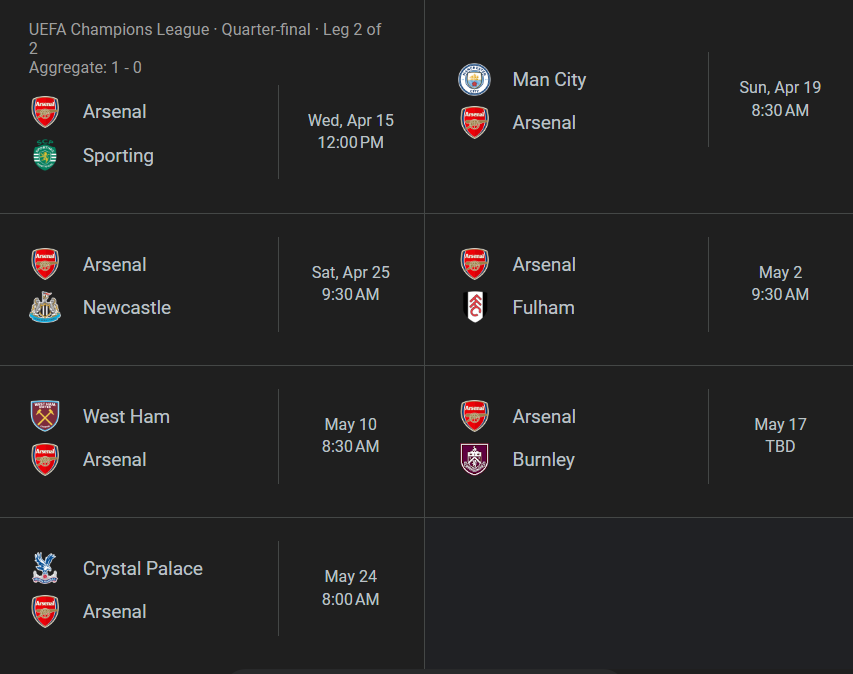Click the West Ham team name
The image size is (853, 674).
[126, 417]
